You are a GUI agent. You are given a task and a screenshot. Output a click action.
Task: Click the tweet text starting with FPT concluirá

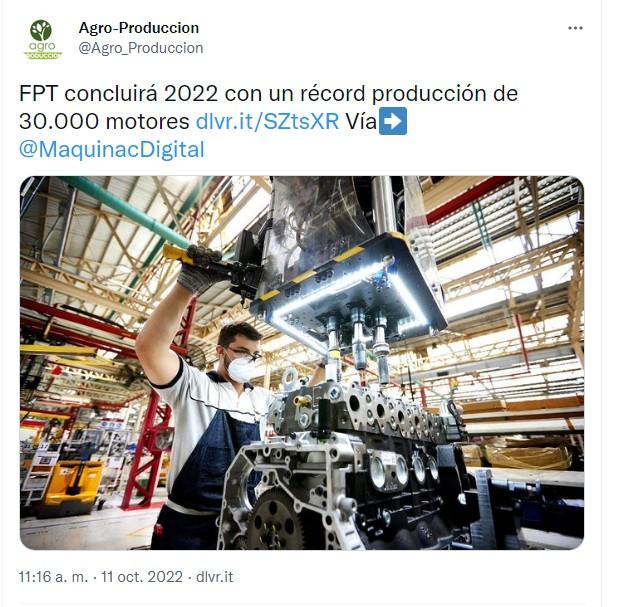[268, 122]
